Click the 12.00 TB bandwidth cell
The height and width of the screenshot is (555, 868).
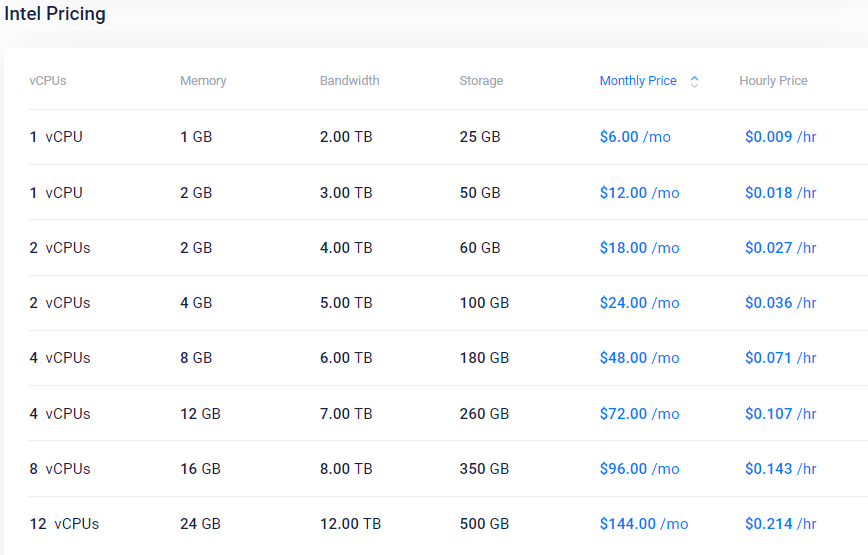[x=350, y=523]
